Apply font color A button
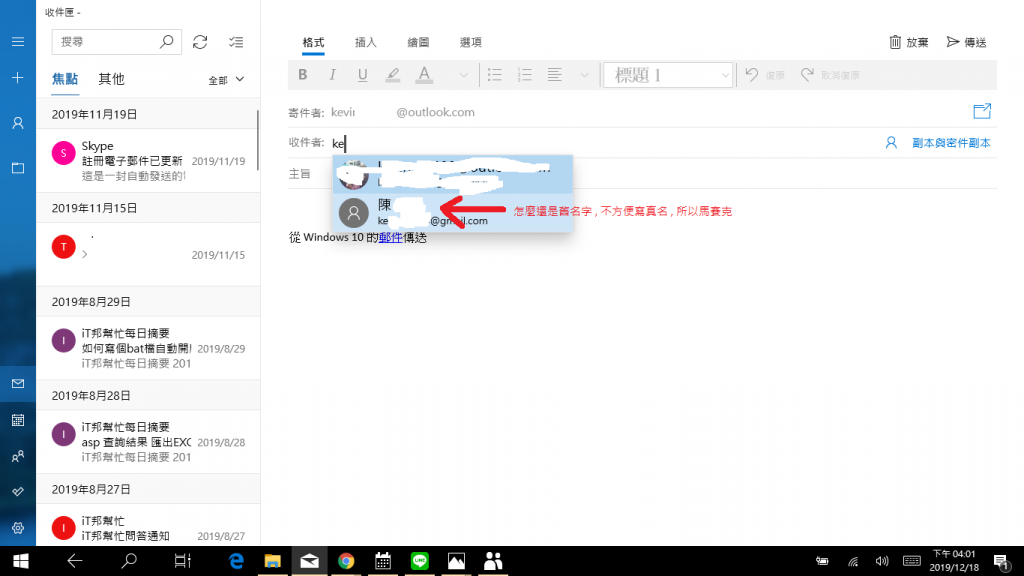 coord(424,74)
